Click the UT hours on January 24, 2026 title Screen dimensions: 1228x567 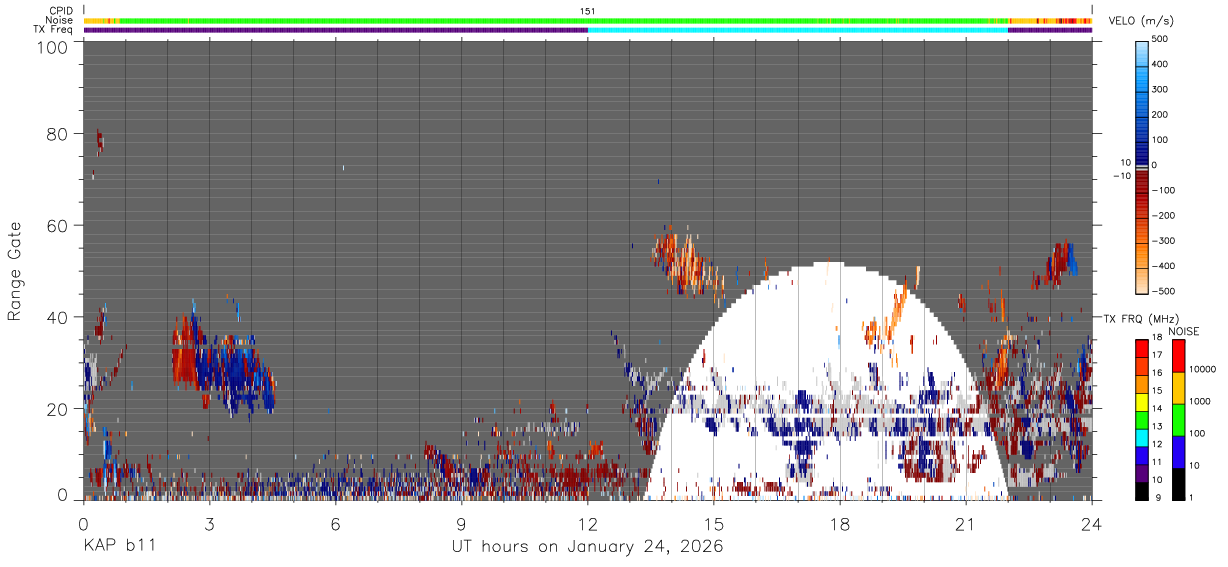[x=587, y=547]
